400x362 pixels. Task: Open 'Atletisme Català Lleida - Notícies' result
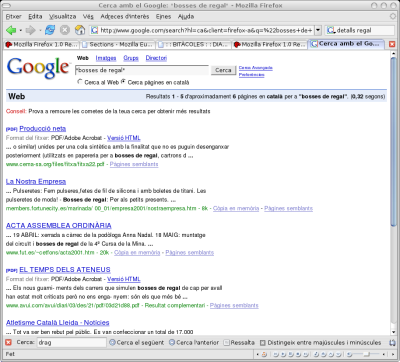coord(58,323)
